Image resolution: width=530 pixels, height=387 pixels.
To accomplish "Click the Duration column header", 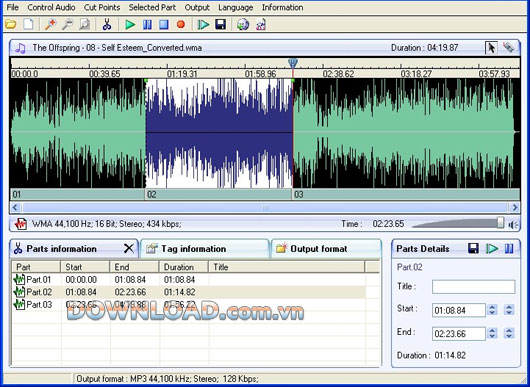I will 184,267.
